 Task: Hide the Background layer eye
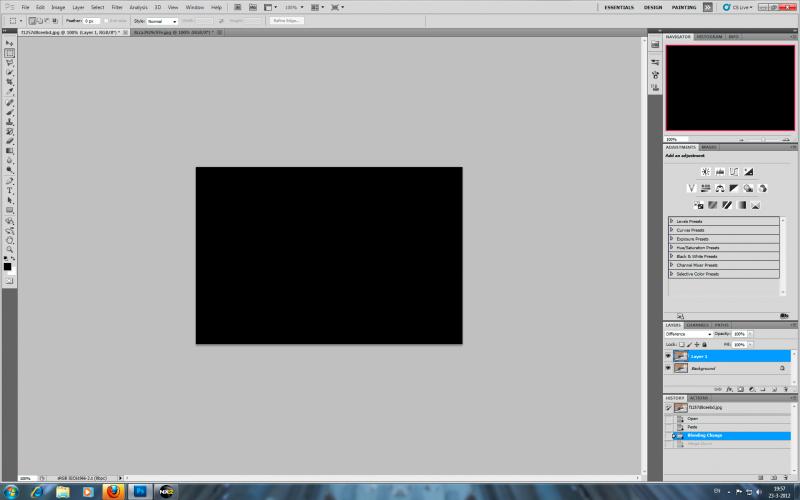click(x=668, y=368)
